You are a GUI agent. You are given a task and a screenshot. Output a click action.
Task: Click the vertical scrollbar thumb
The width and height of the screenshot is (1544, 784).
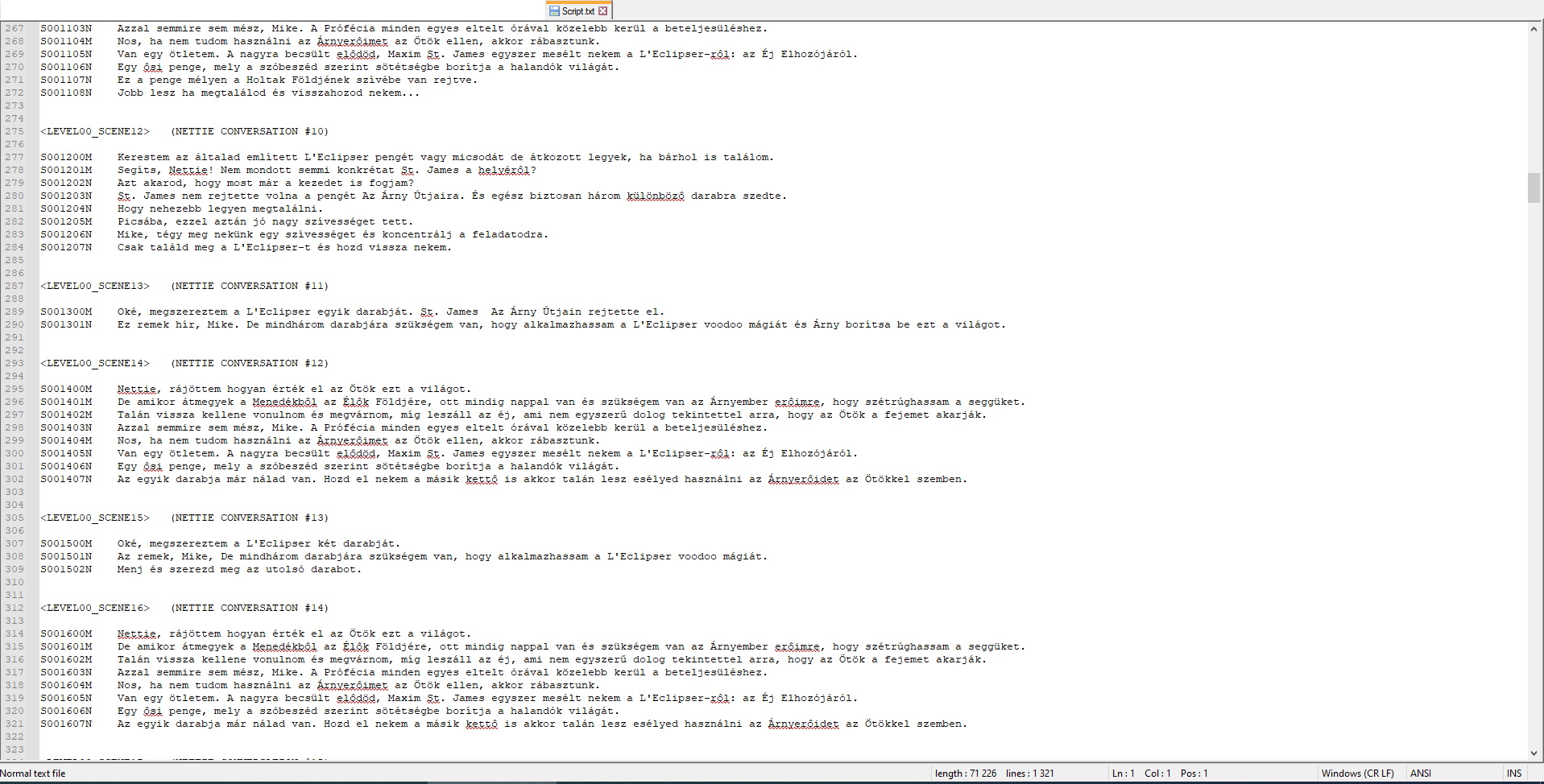point(1534,187)
